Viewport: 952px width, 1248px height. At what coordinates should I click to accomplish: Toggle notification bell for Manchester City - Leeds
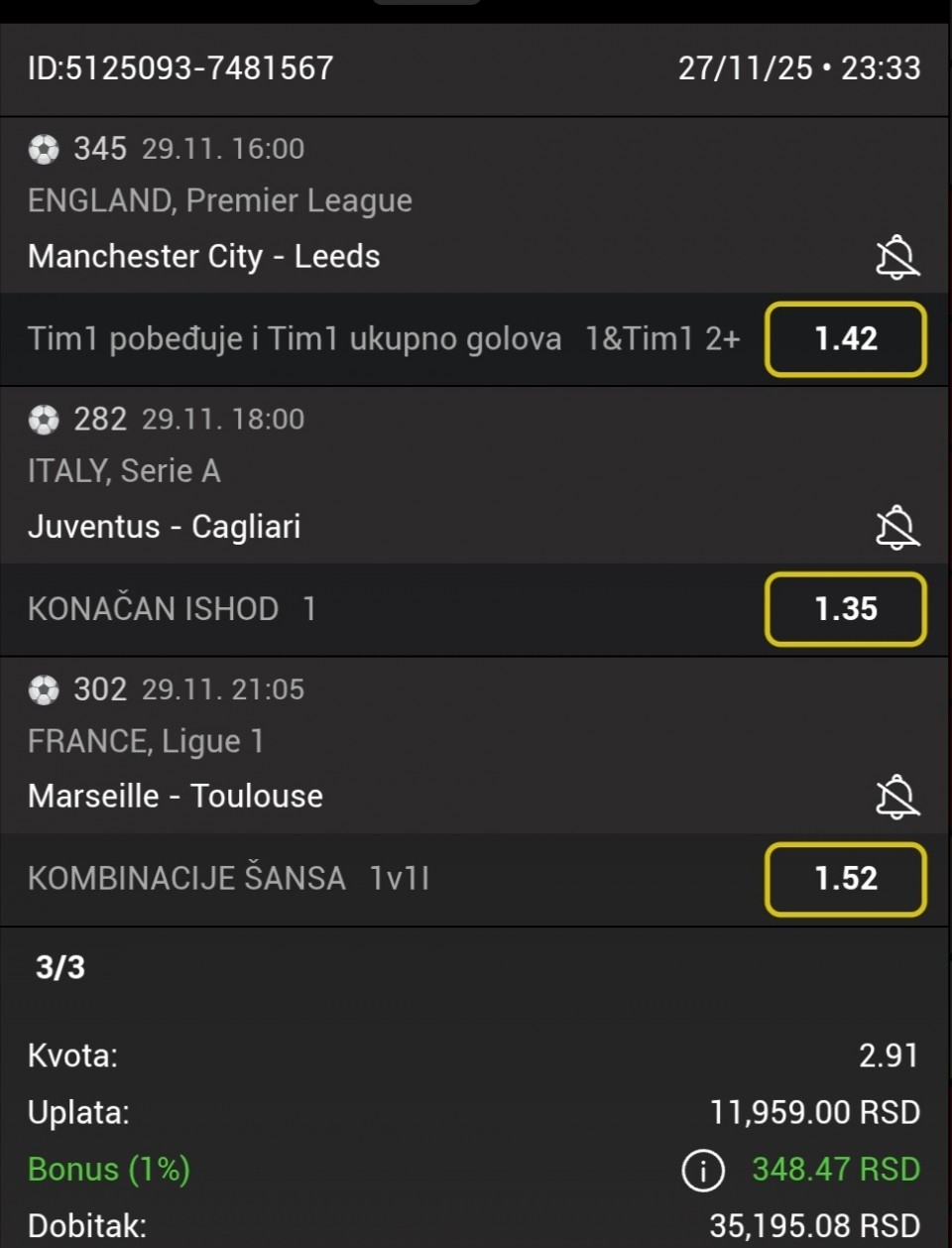point(897,257)
